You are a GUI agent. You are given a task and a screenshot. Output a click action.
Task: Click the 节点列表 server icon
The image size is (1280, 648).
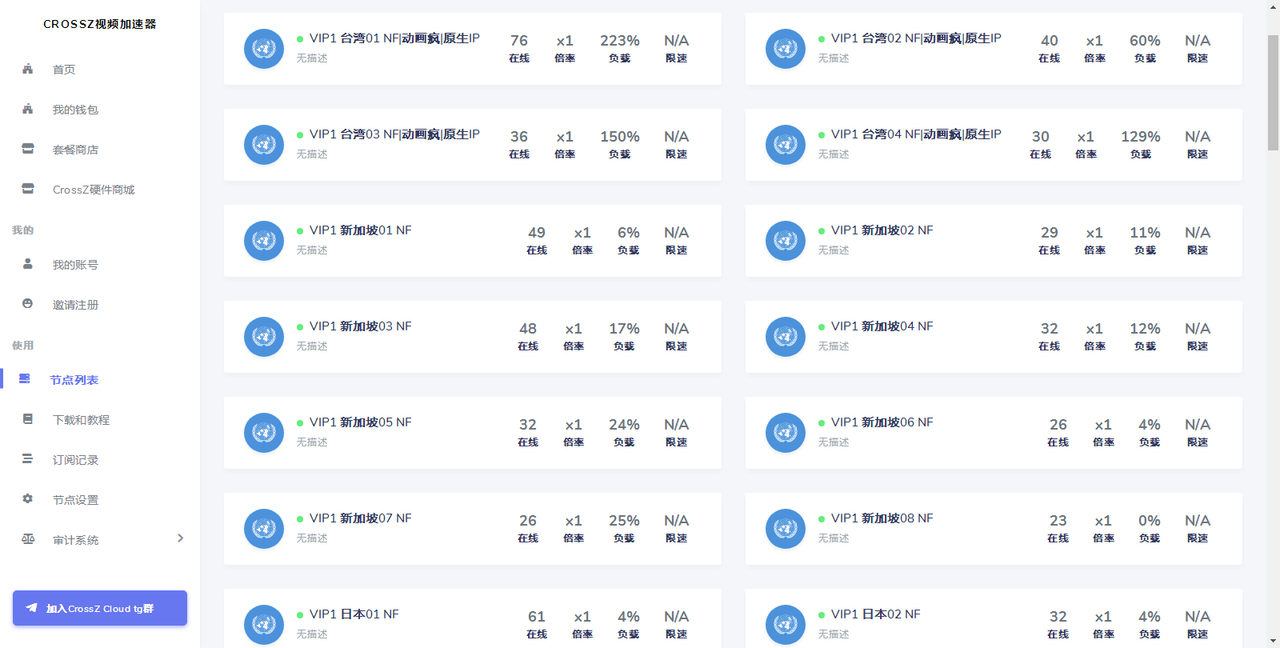tap(25, 379)
